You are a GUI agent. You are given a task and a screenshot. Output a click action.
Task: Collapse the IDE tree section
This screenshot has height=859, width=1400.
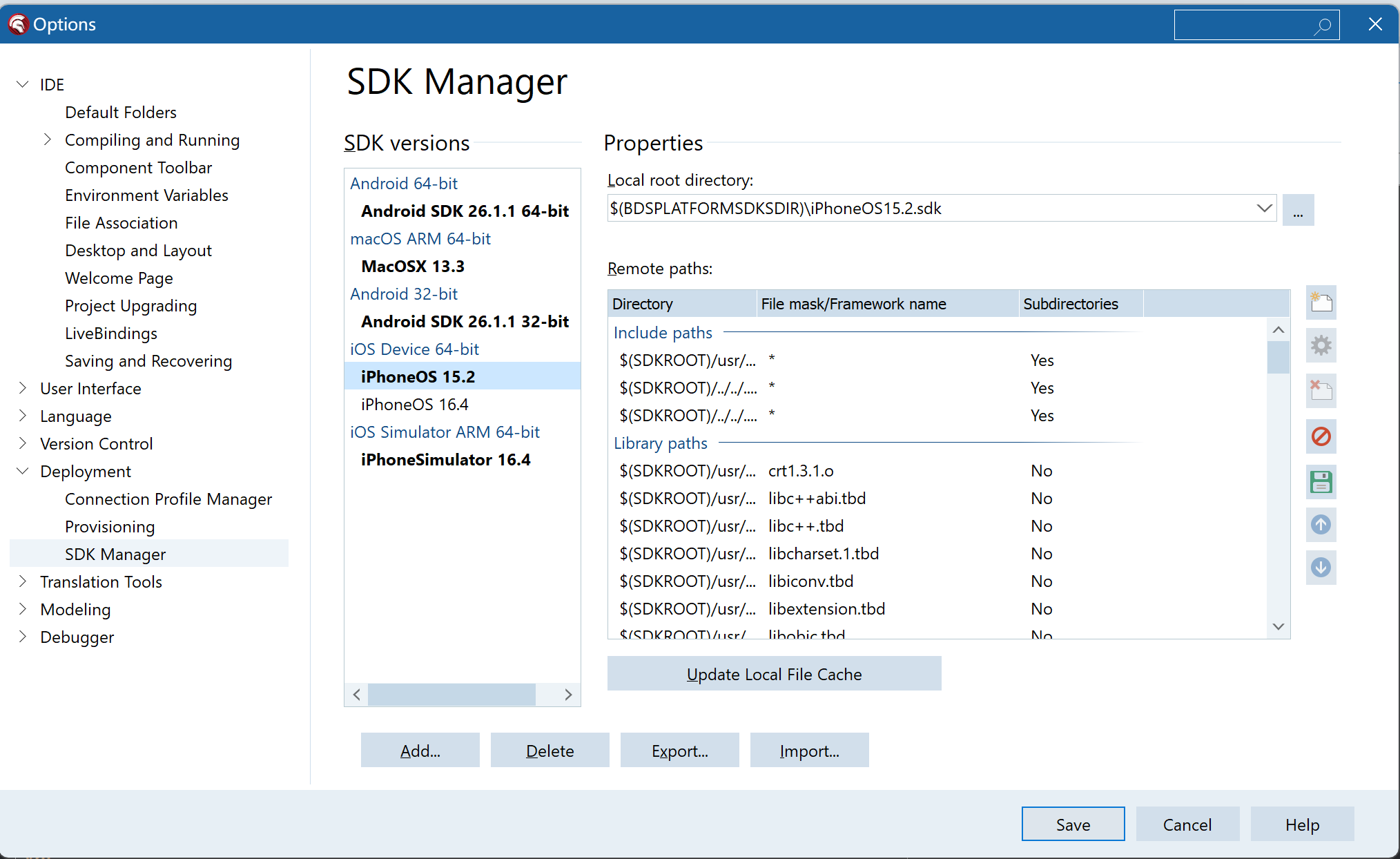pos(22,84)
